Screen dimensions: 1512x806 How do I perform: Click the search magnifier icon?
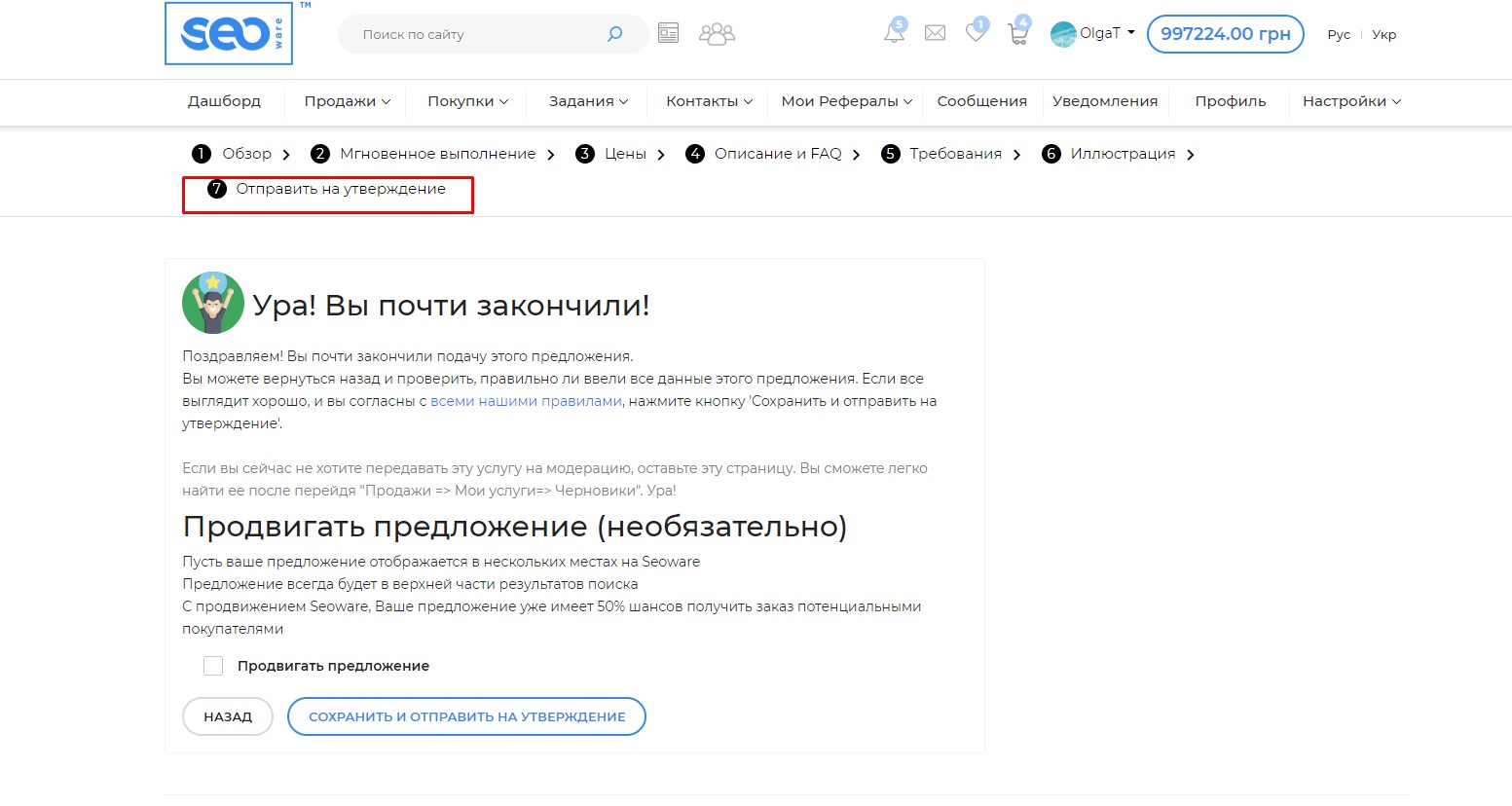[614, 34]
